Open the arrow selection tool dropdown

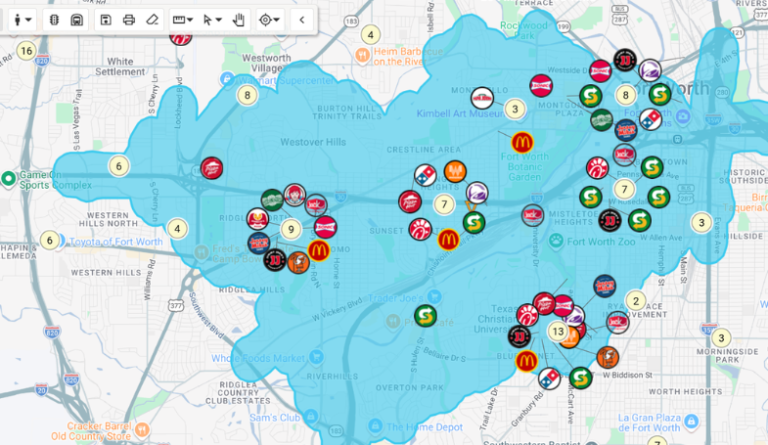click(x=212, y=20)
